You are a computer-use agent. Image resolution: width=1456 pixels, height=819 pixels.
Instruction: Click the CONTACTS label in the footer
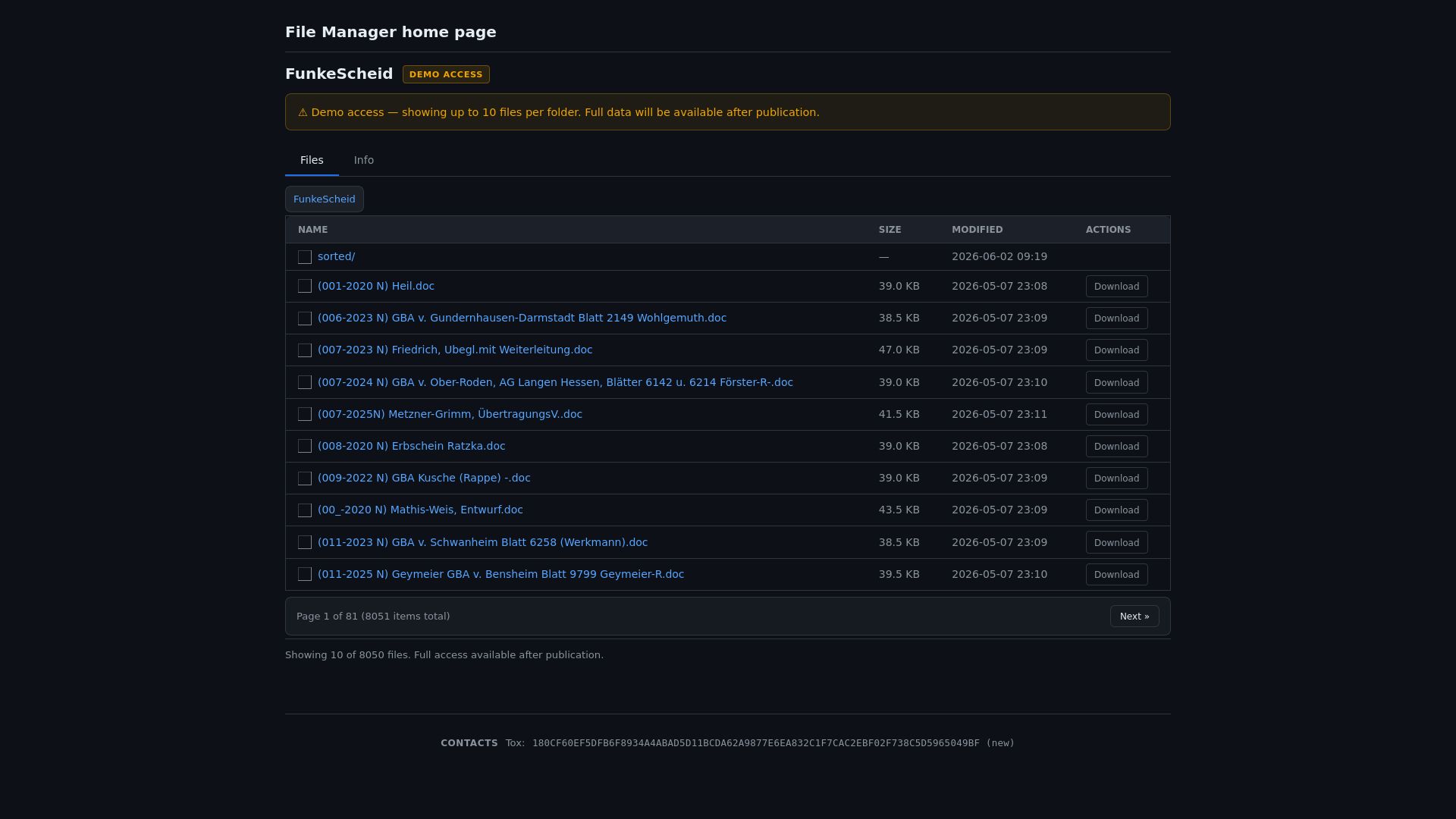469,743
